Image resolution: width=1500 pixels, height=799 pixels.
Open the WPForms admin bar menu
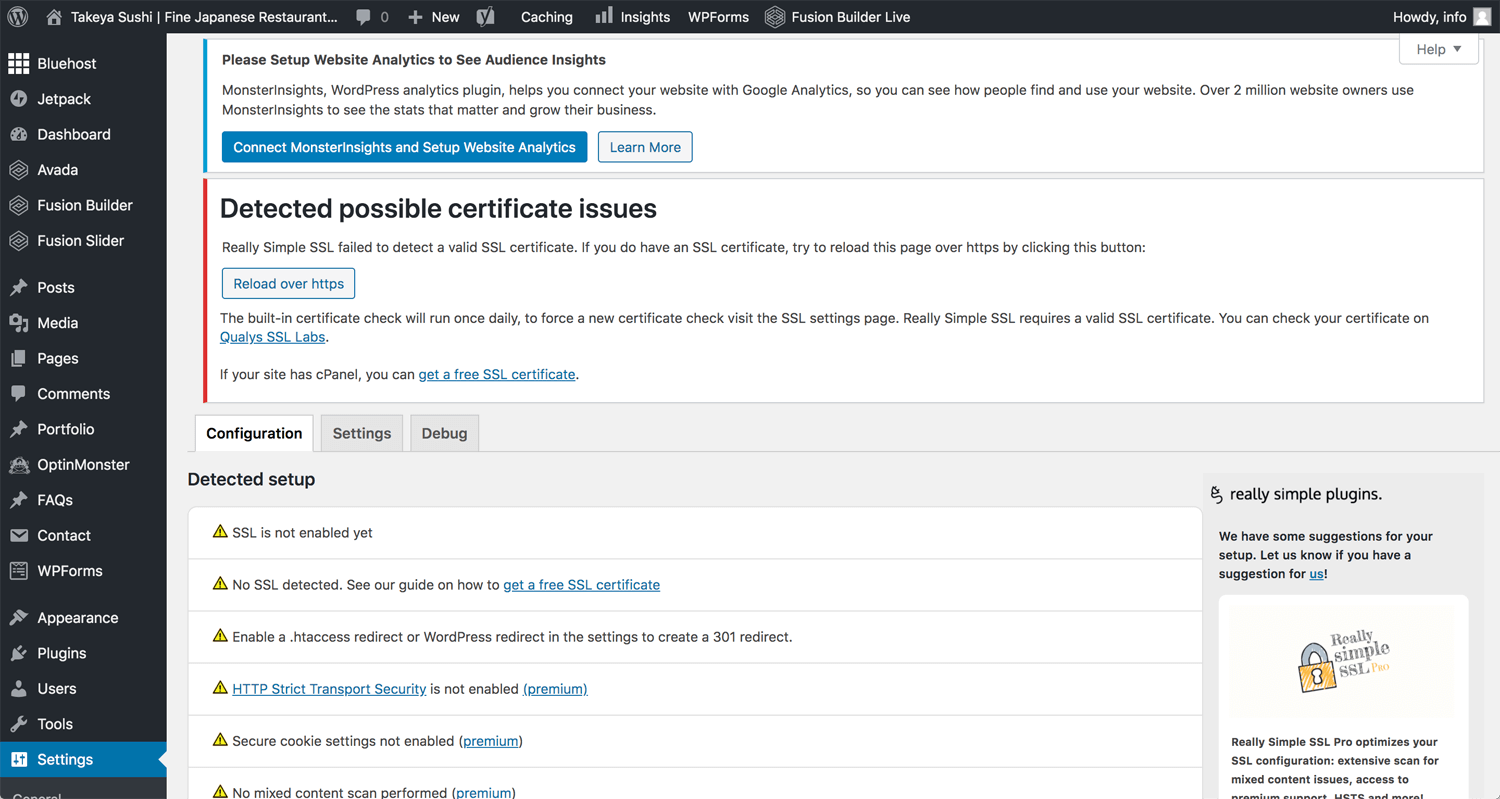coord(718,17)
